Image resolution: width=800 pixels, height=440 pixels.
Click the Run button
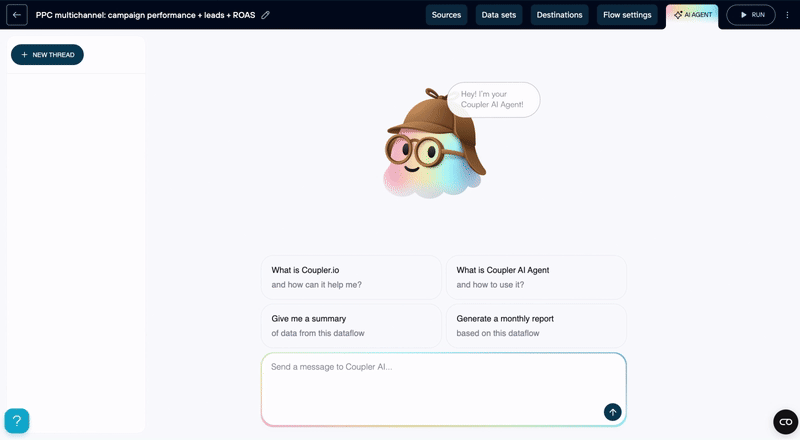751,15
